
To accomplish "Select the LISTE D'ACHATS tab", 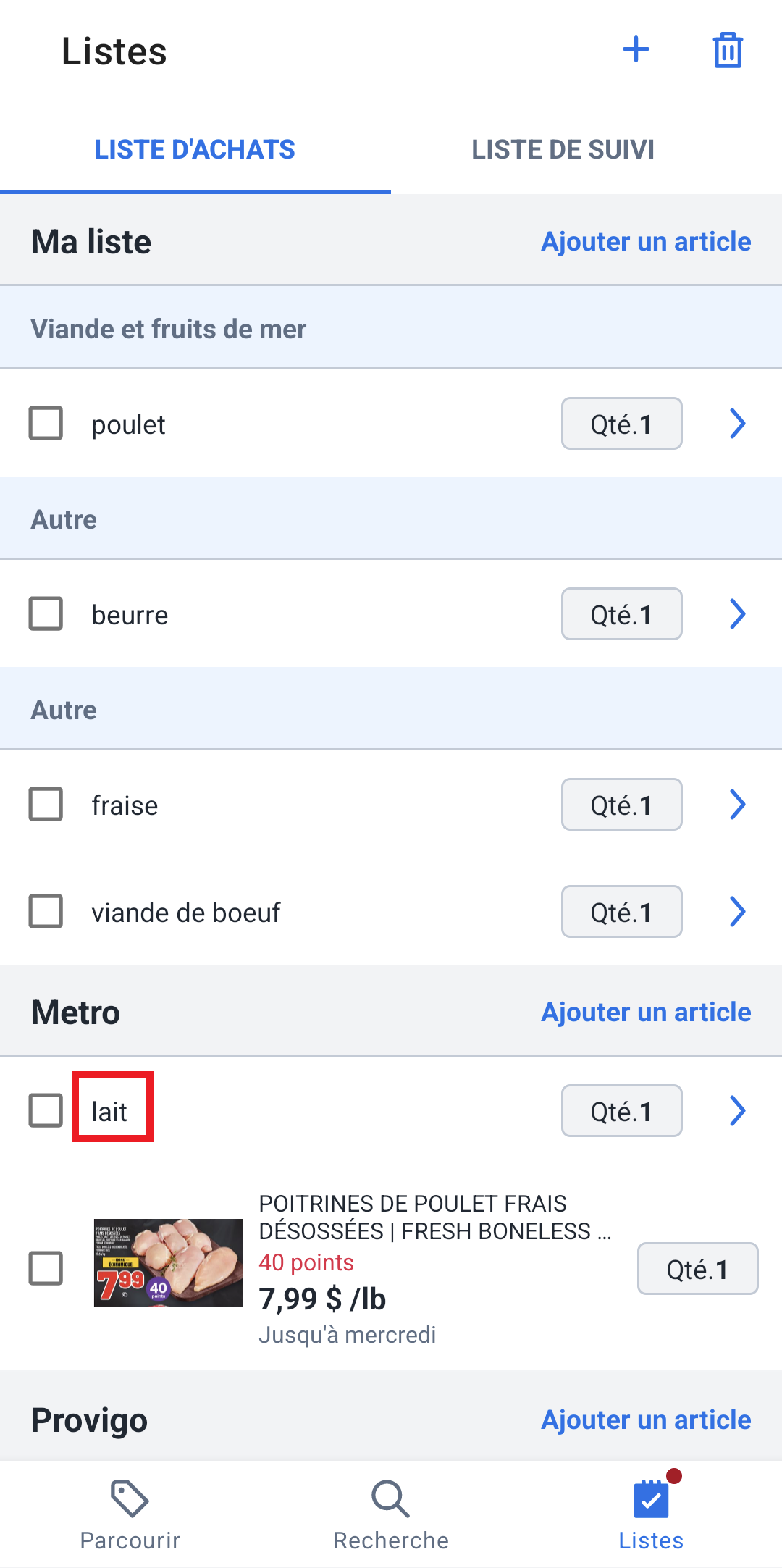I will click(x=195, y=149).
